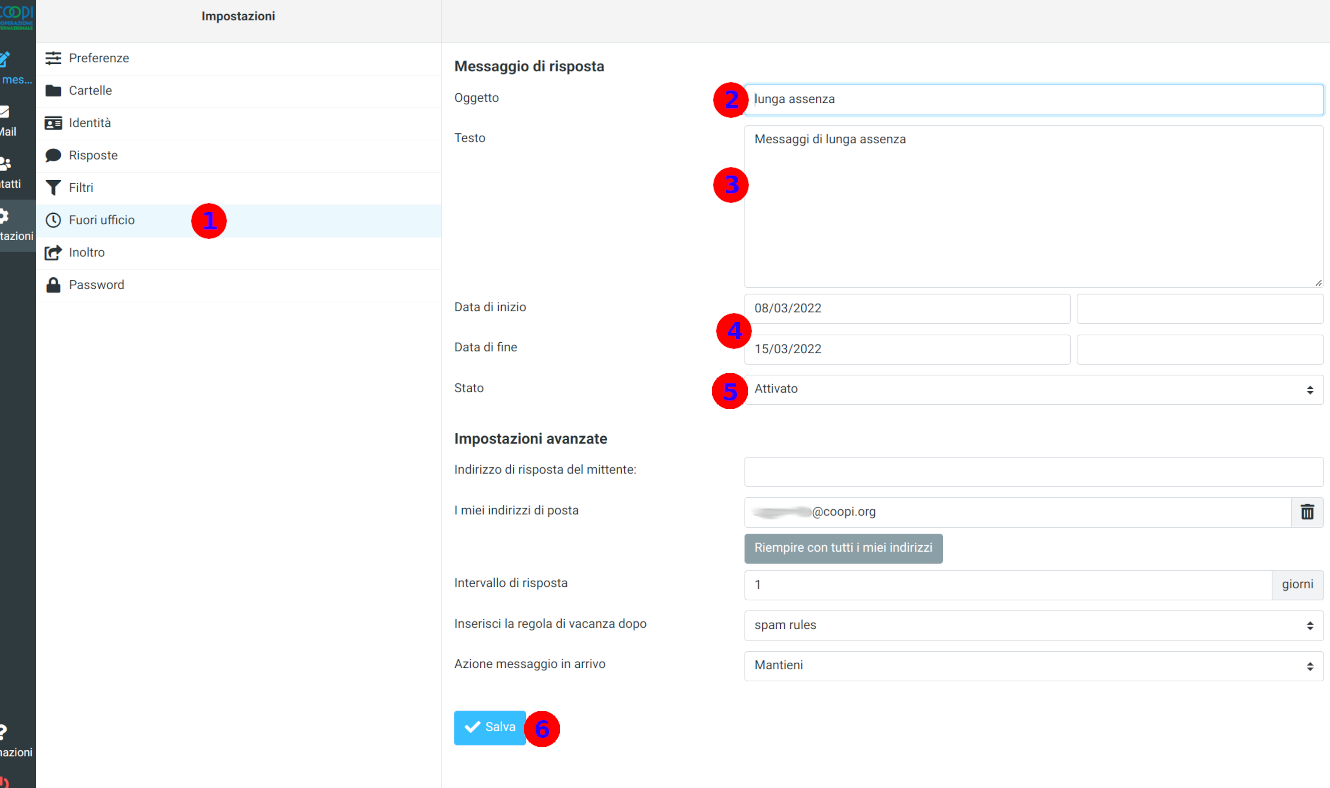Open the Cartelle settings section

[x=90, y=91]
